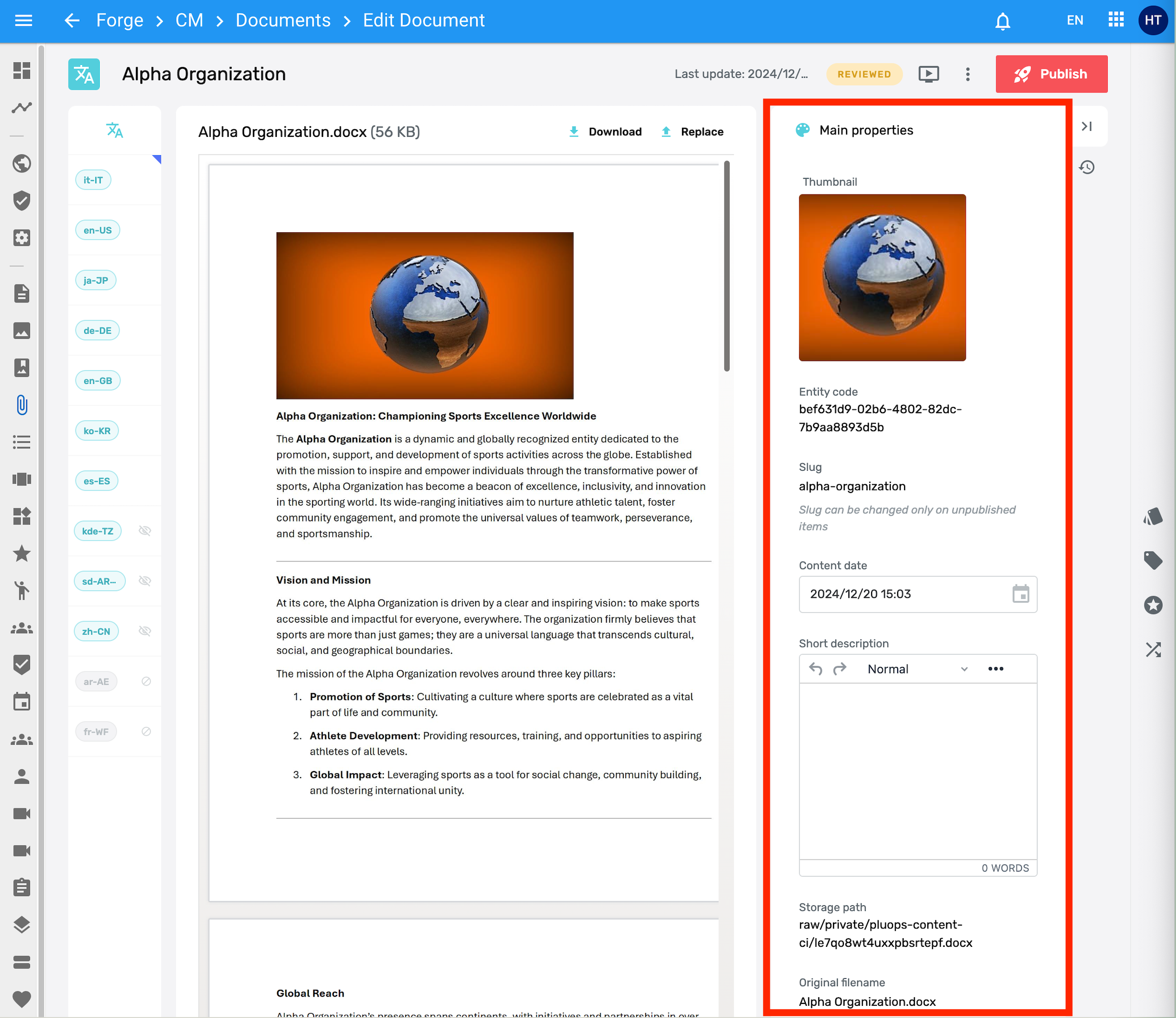The height and width of the screenshot is (1018, 1176).
Task: Open the preview screen icon
Action: (x=928, y=75)
